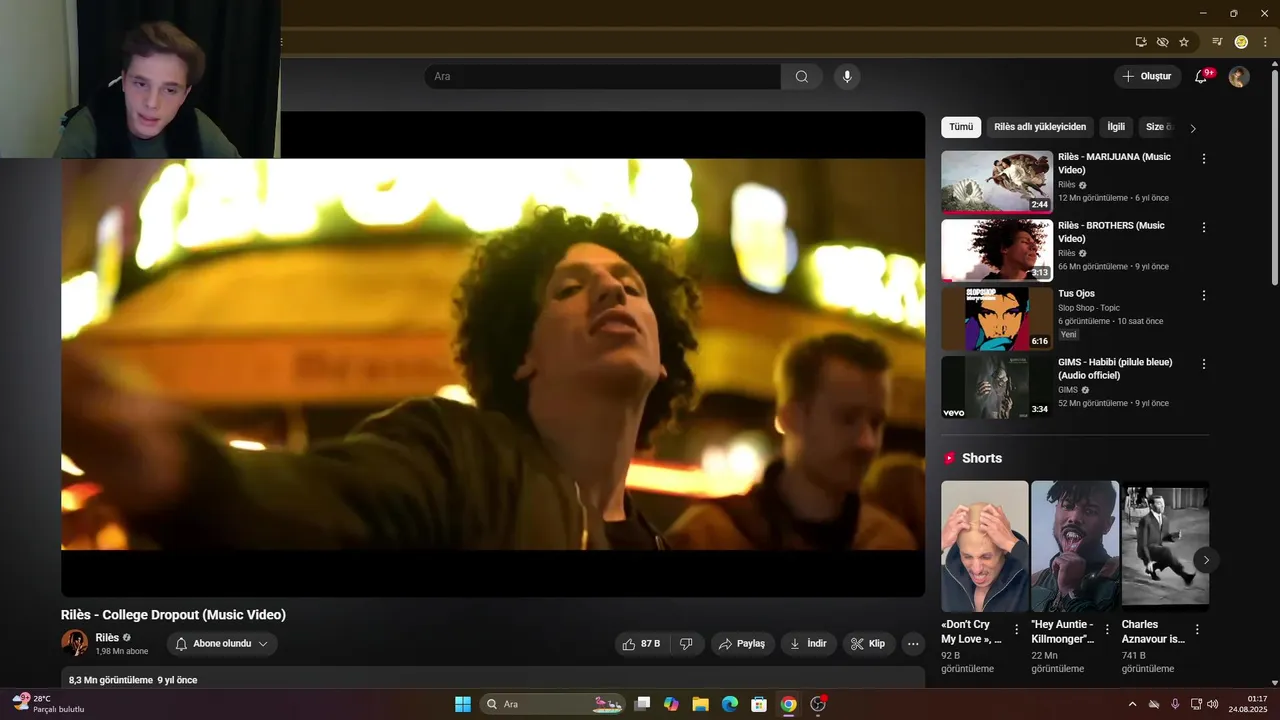Start voice search with microphone icon

(x=847, y=77)
